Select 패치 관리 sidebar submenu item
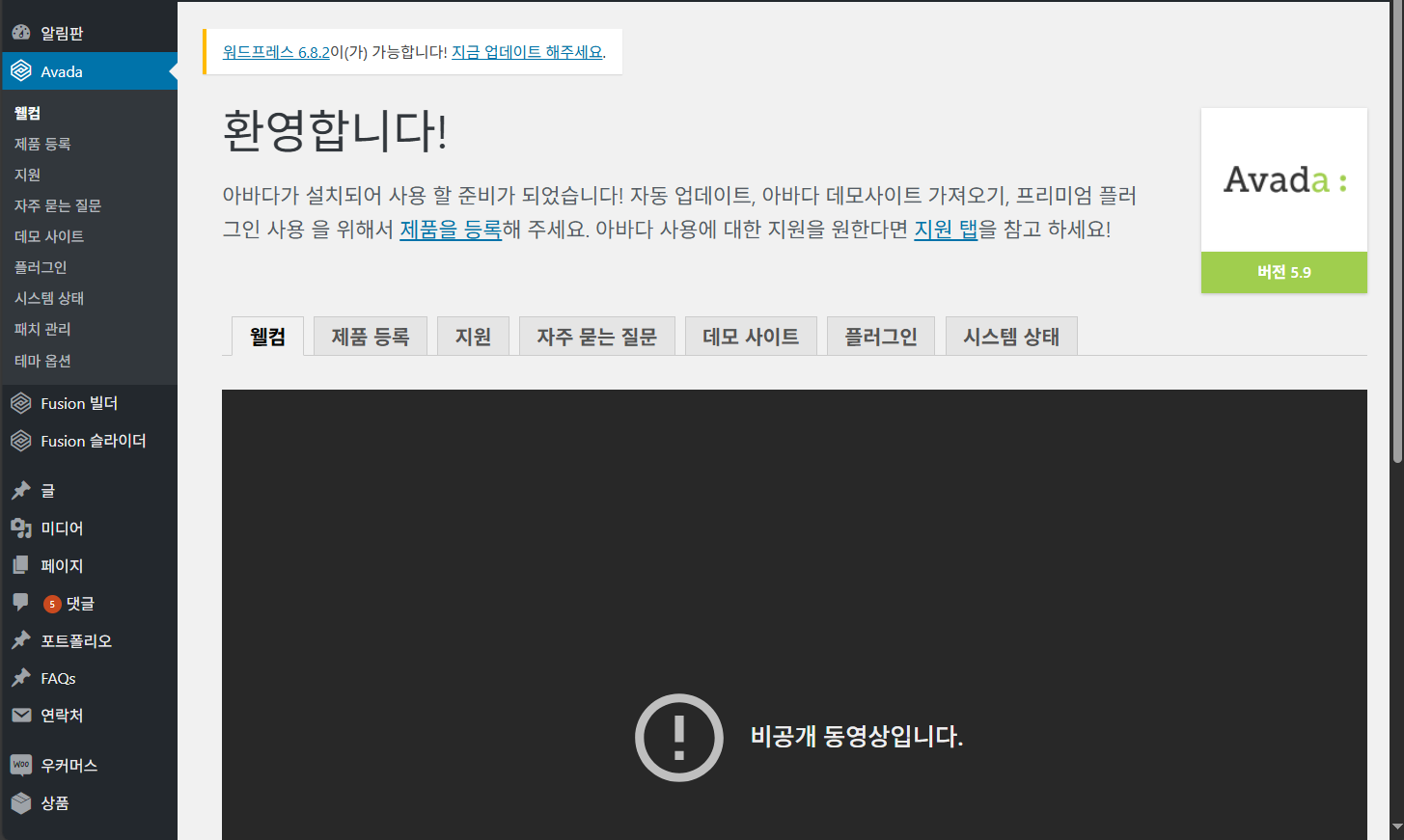 [42, 329]
